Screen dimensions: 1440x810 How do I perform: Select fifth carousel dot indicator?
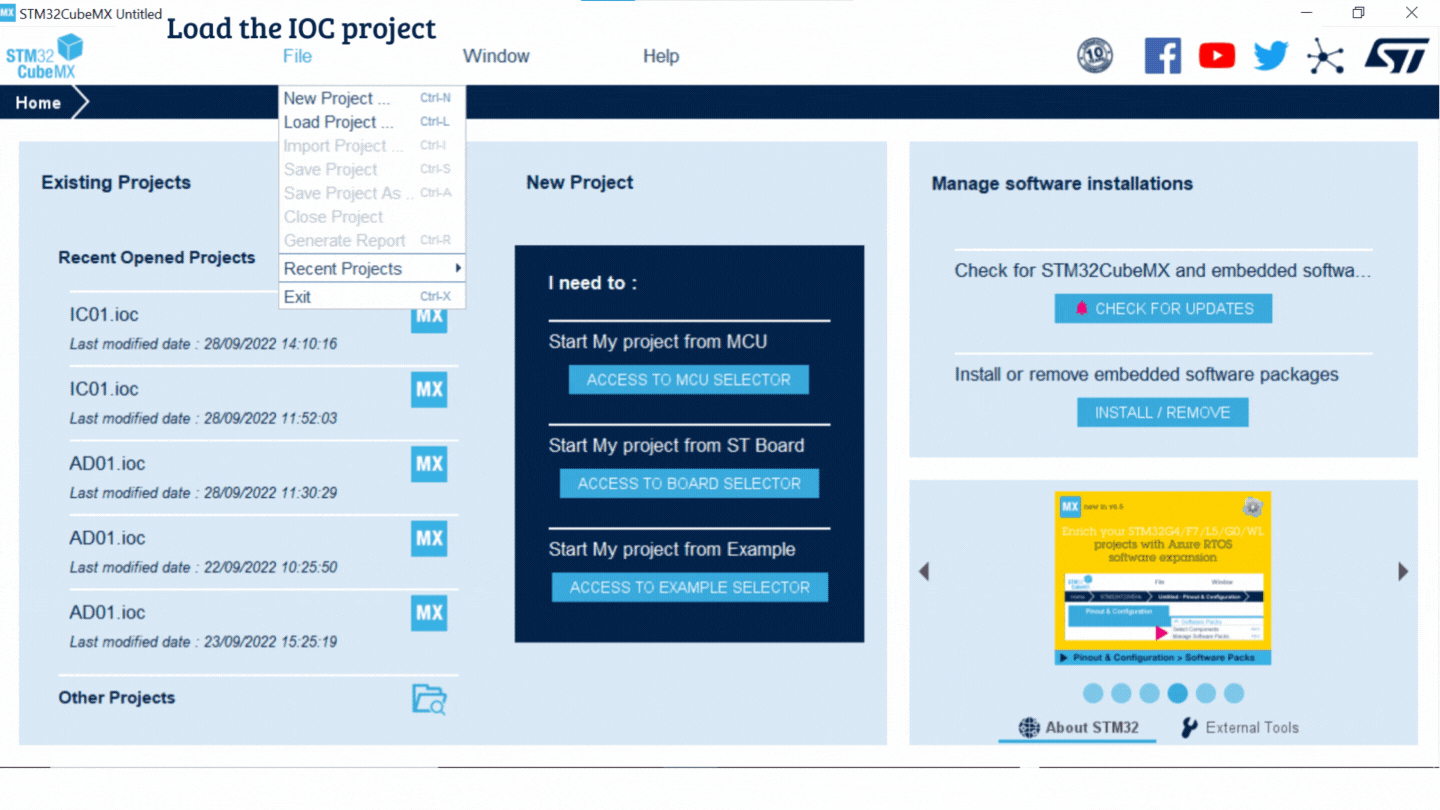point(1206,693)
